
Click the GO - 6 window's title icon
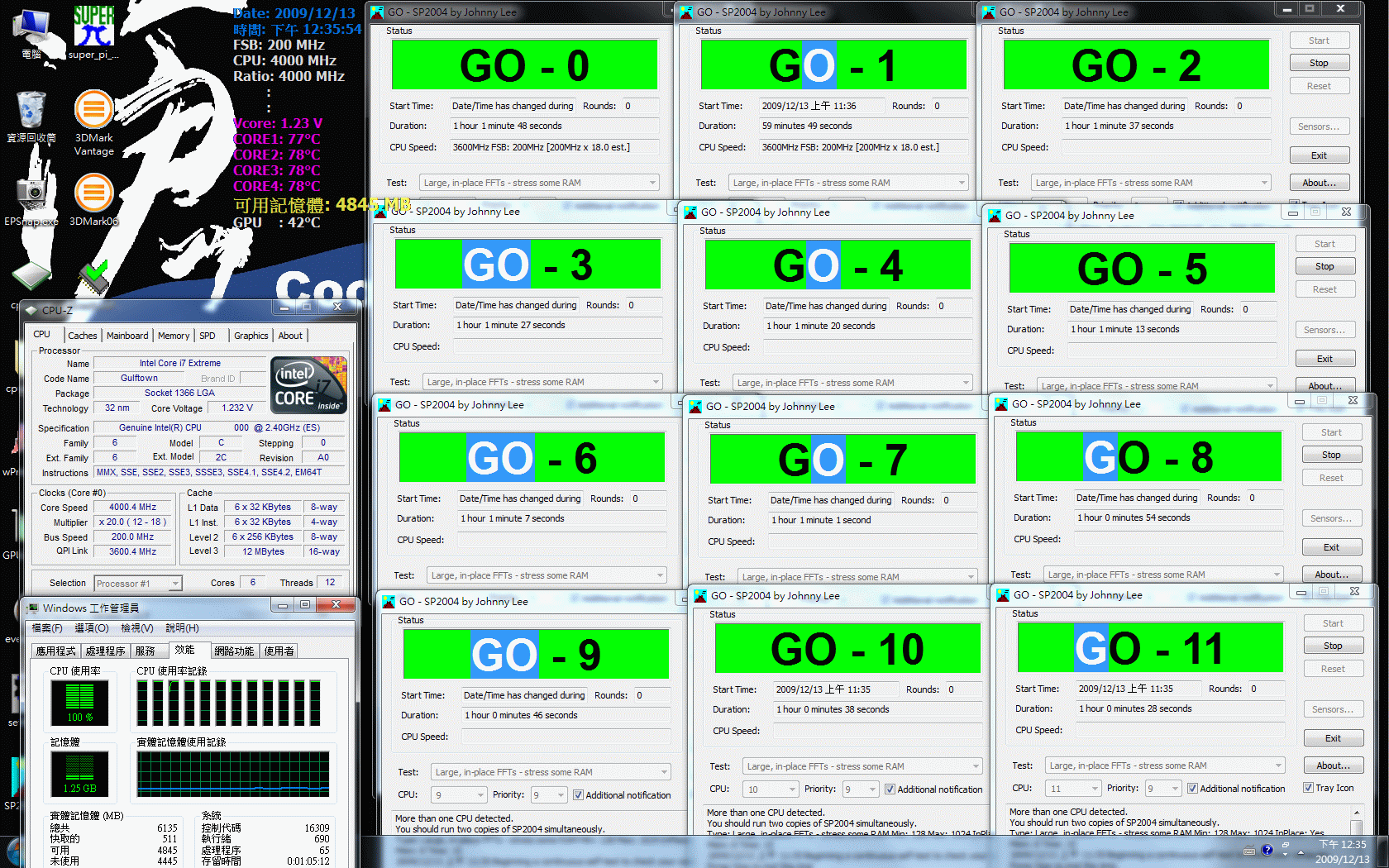point(384,405)
